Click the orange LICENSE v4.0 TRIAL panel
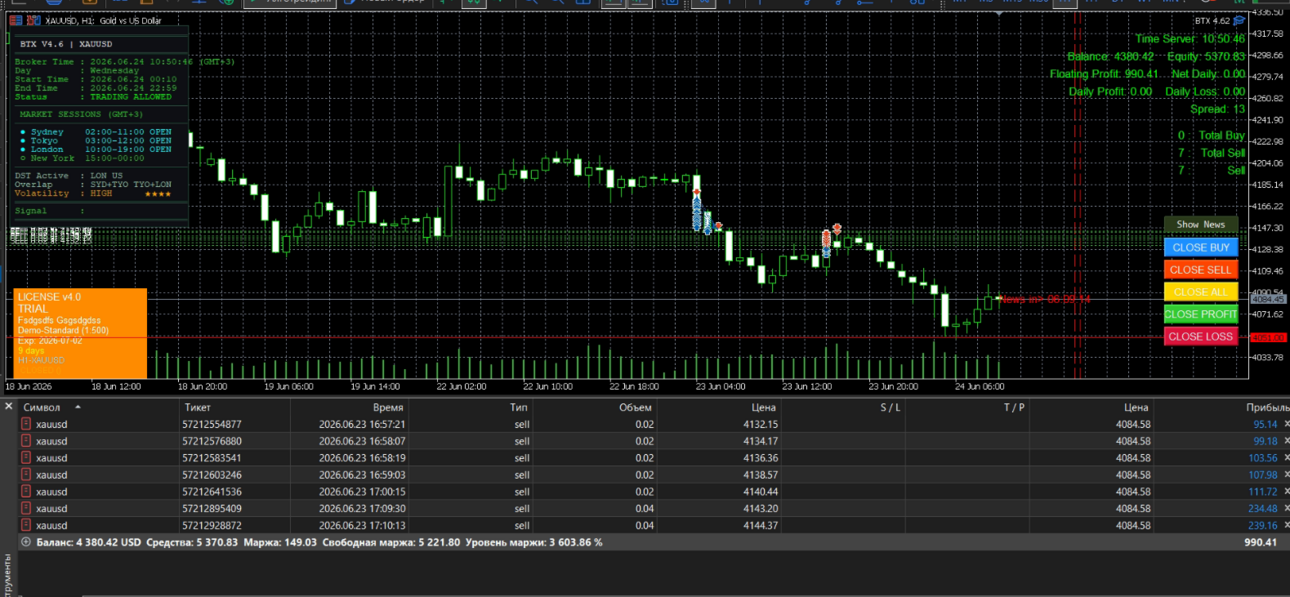Screen dimensions: 1290x597 coord(80,333)
